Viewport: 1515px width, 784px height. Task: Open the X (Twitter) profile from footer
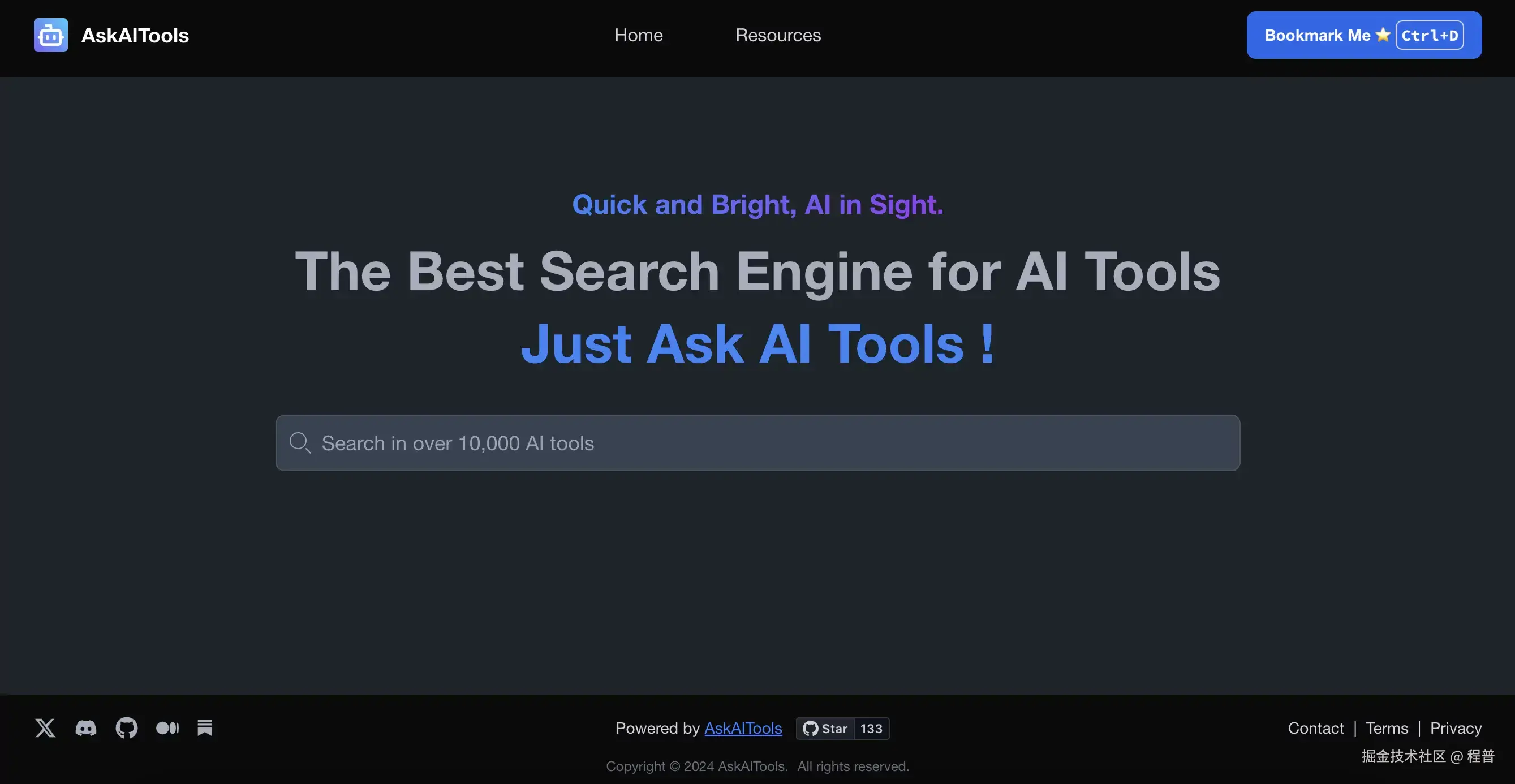(x=45, y=727)
